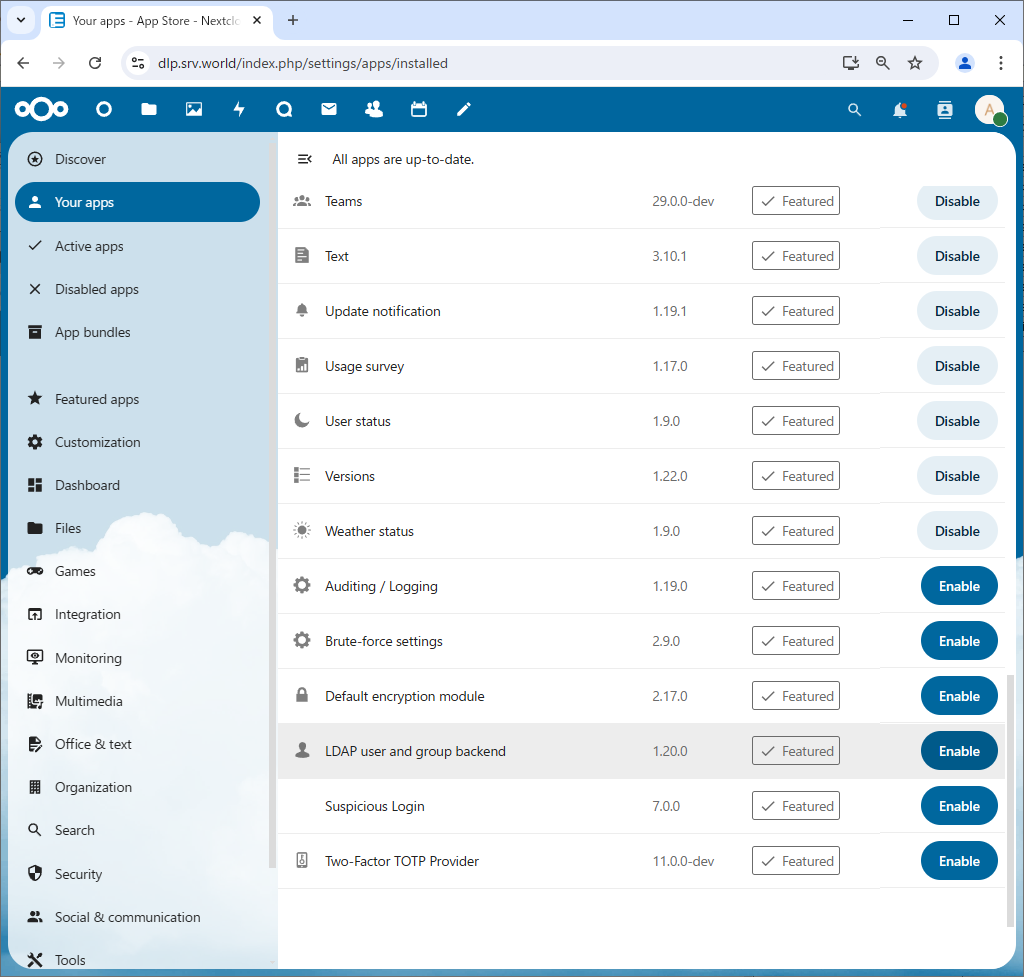Open App bundles category
The height and width of the screenshot is (977, 1024).
[x=138, y=332]
